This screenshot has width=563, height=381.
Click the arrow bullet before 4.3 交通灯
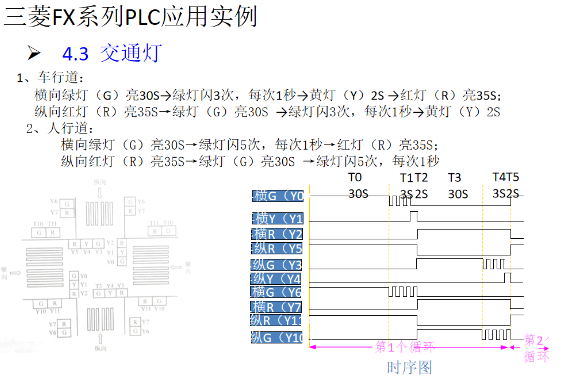(x=34, y=53)
